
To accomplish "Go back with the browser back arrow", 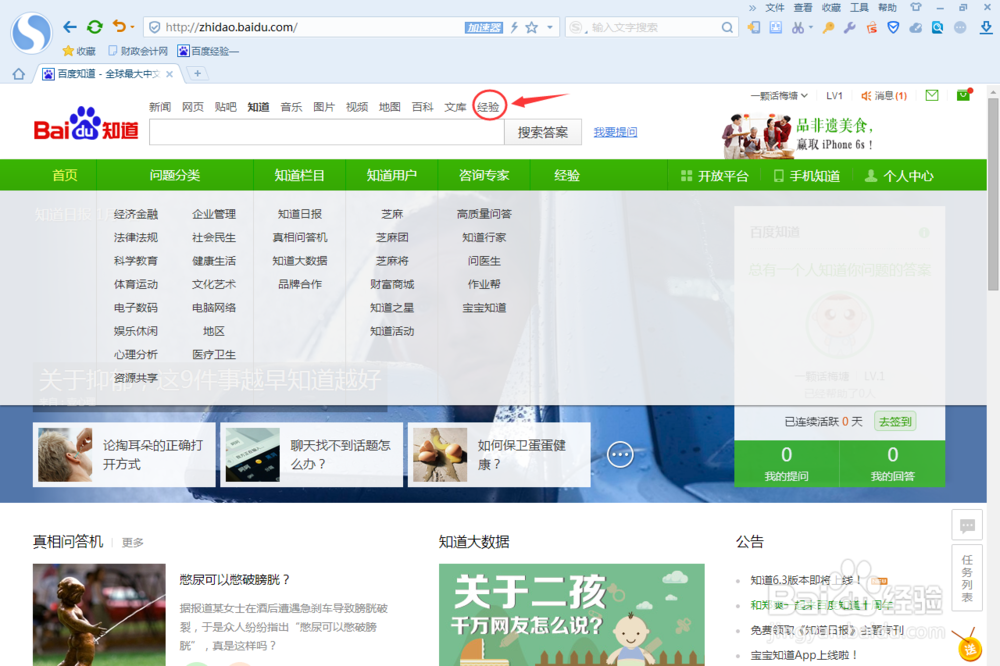I will pos(70,27).
